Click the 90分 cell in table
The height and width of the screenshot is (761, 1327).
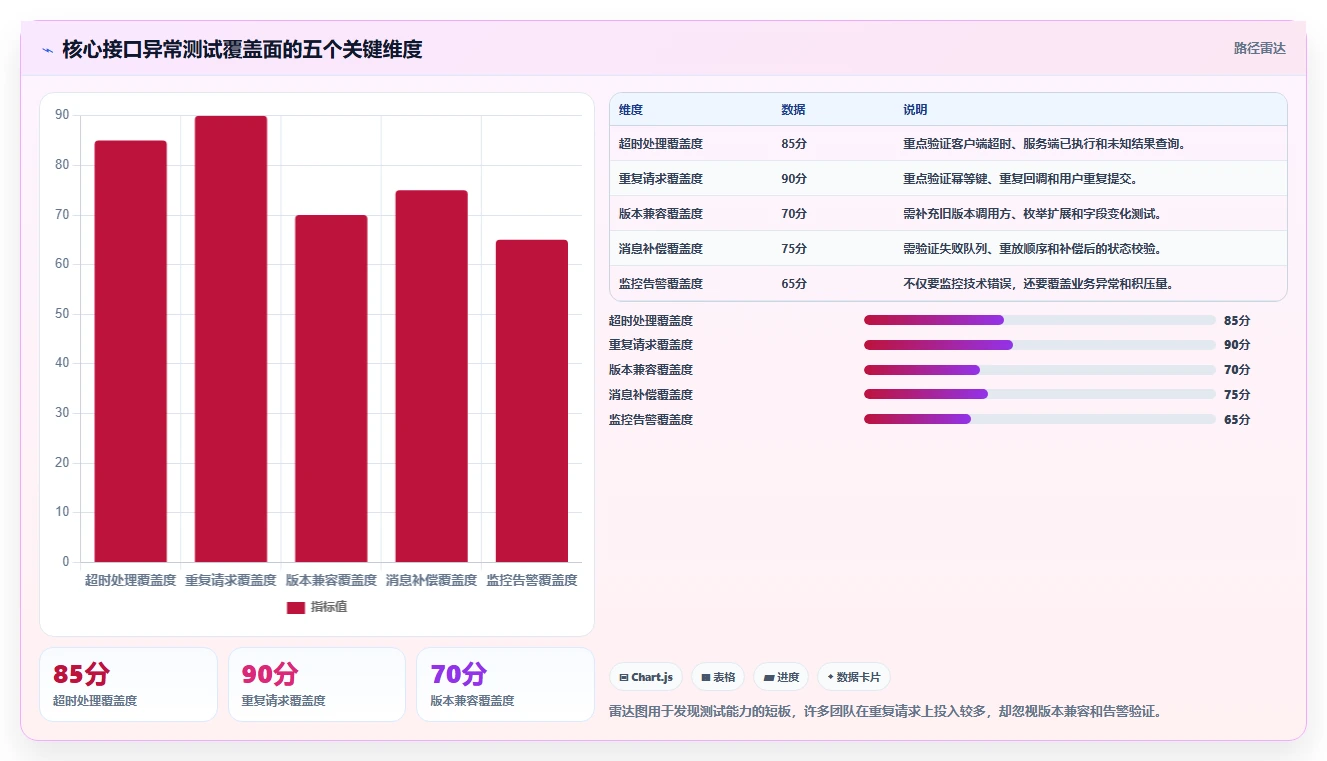[794, 179]
